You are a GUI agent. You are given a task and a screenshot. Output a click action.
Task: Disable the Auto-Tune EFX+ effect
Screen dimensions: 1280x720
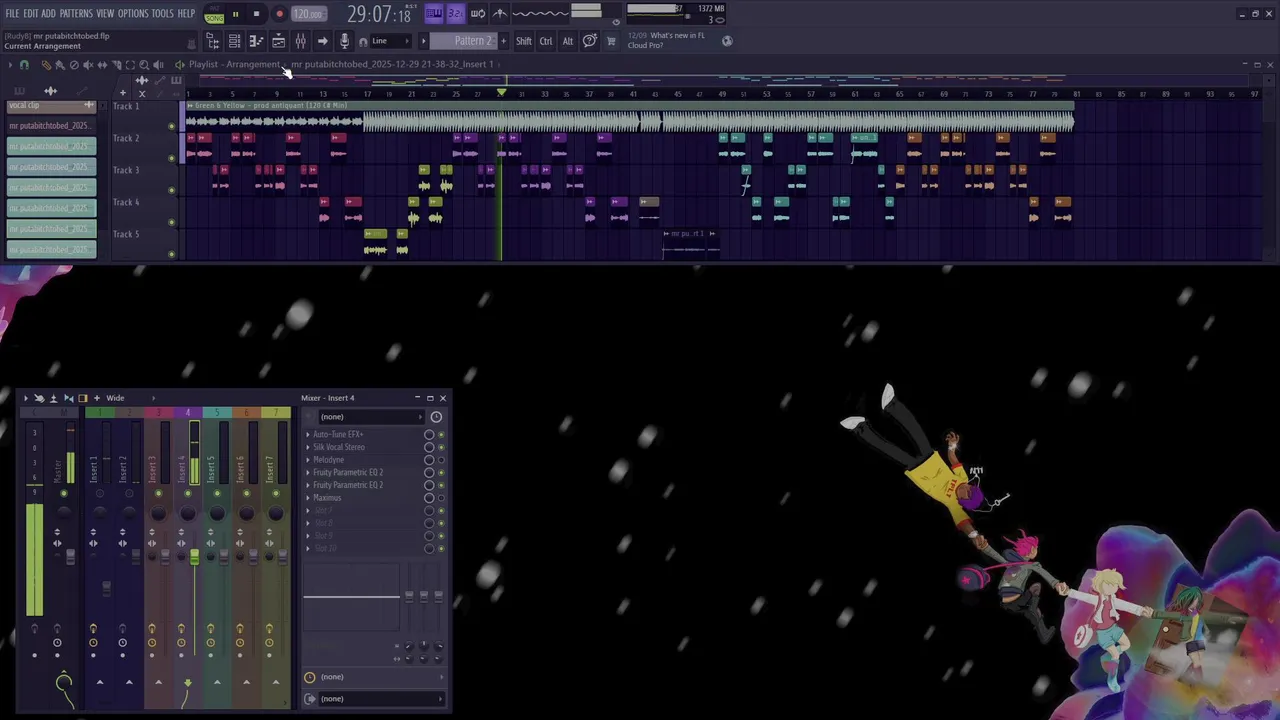(x=441, y=435)
